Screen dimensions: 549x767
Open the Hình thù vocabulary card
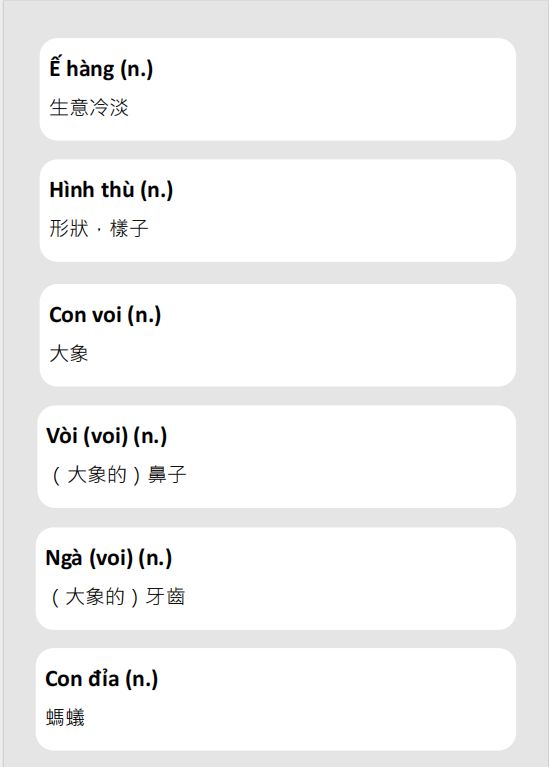point(277,210)
